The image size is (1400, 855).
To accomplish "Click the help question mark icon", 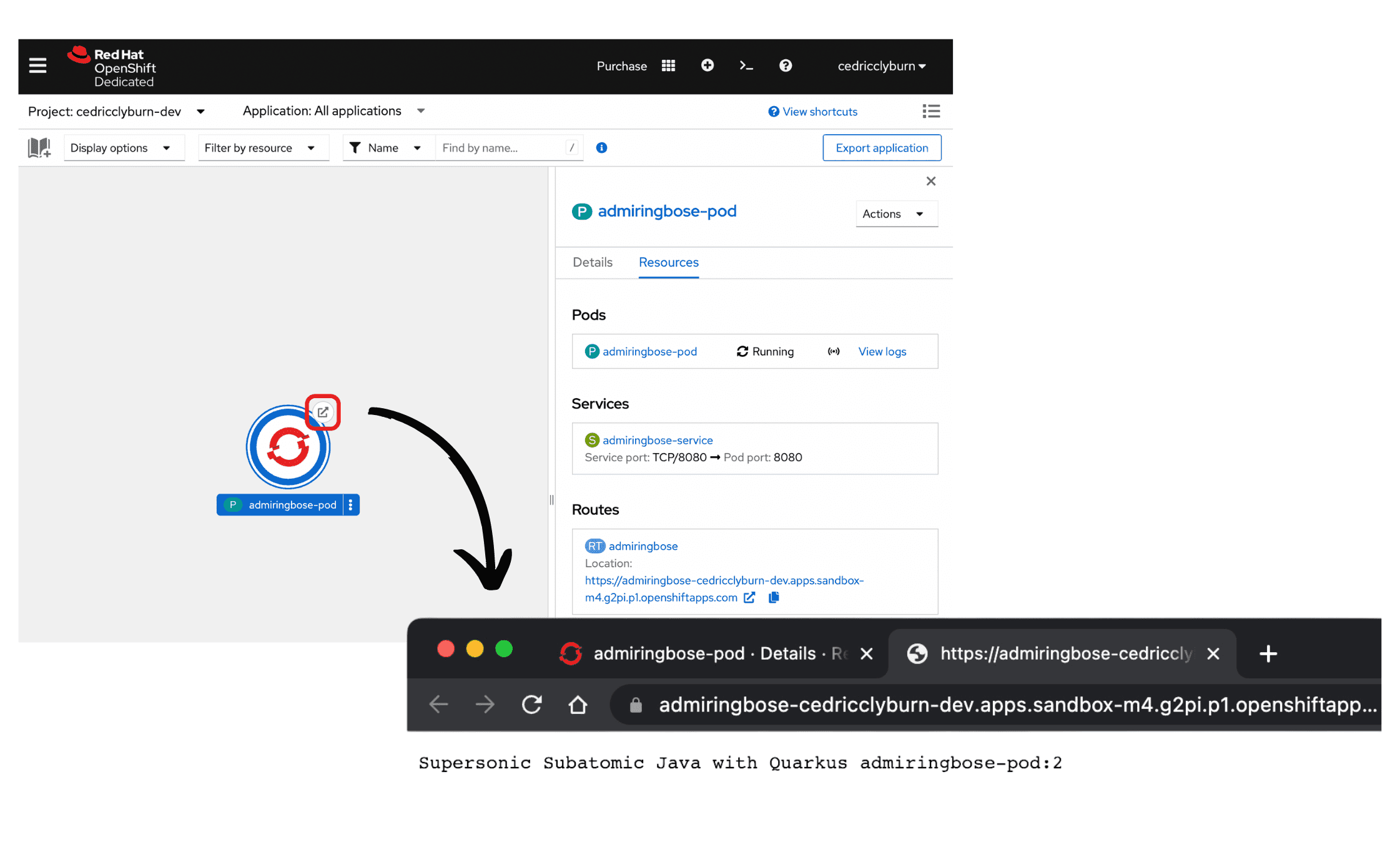I will pos(785,66).
